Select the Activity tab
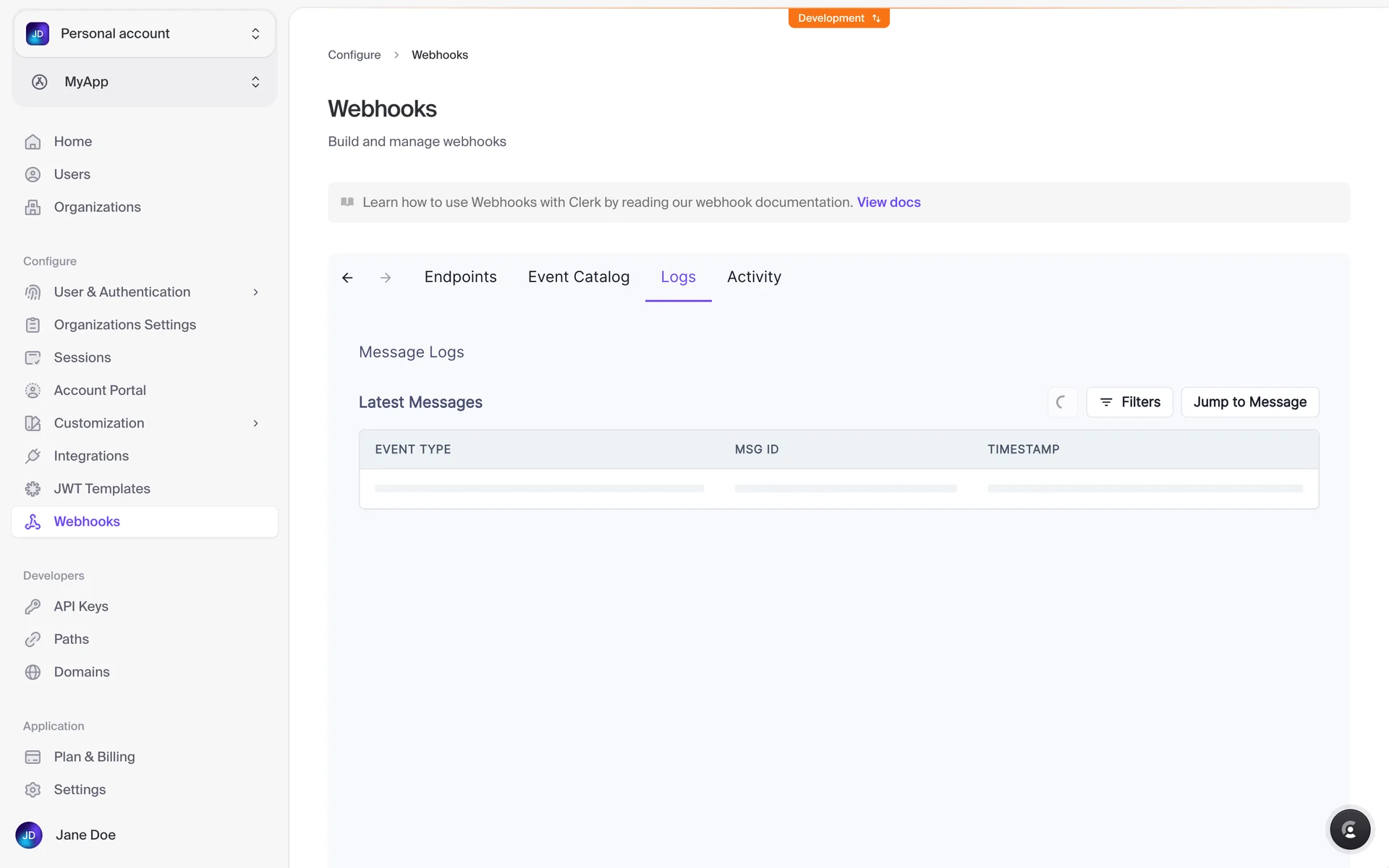1389x868 pixels. 754,277
